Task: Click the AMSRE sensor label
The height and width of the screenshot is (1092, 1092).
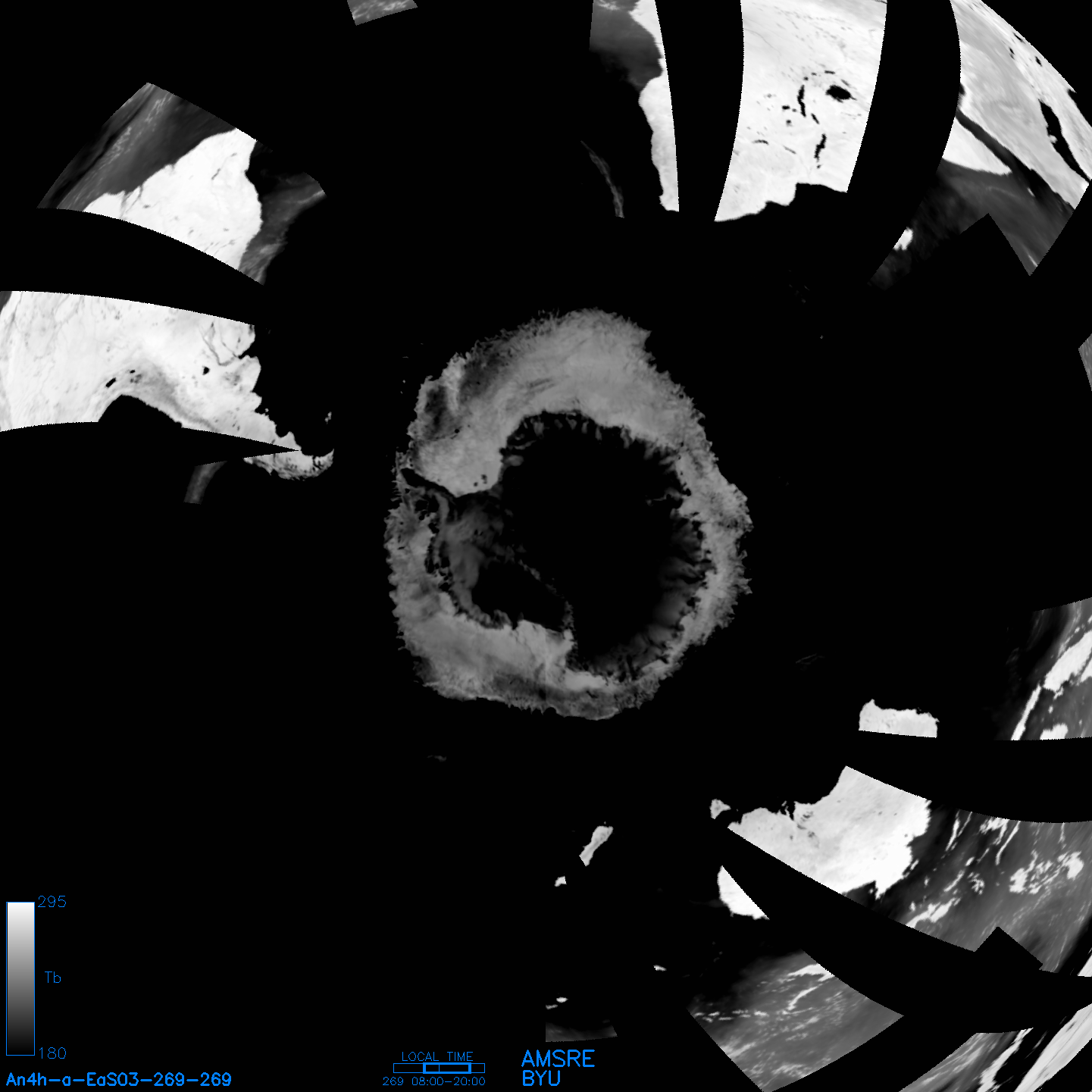Action: click(x=559, y=1059)
